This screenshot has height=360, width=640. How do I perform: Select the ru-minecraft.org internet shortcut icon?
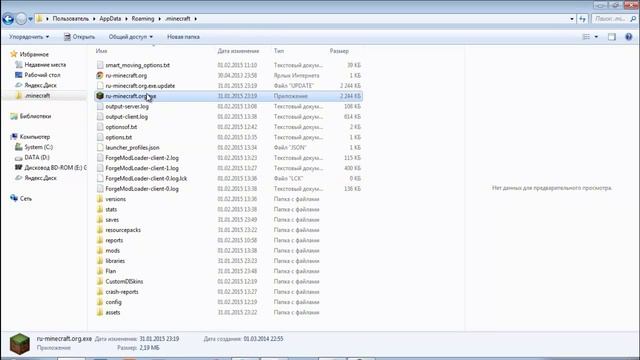[x=100, y=75]
